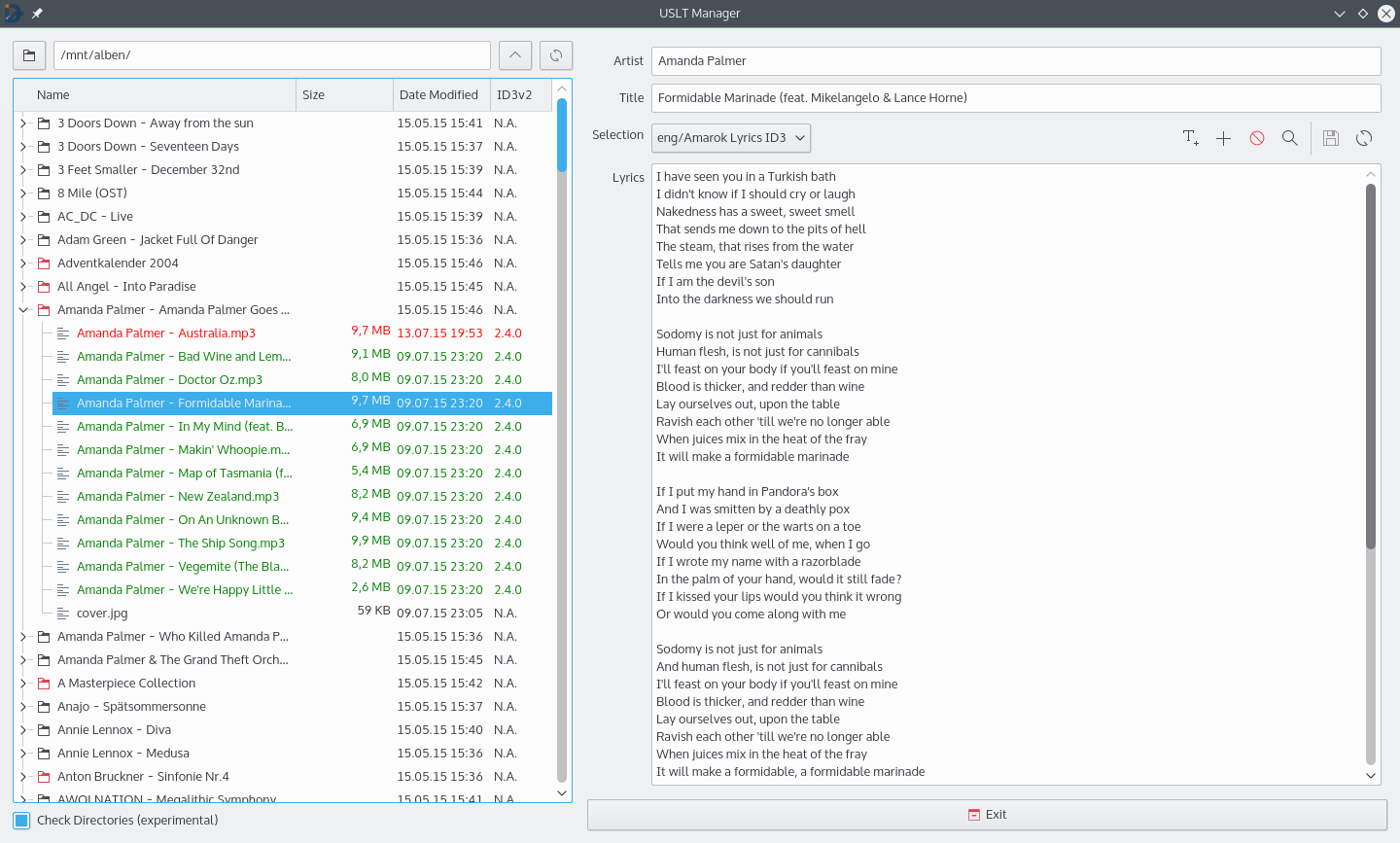
Task: Click the save floppy disk icon
Action: [x=1331, y=138]
